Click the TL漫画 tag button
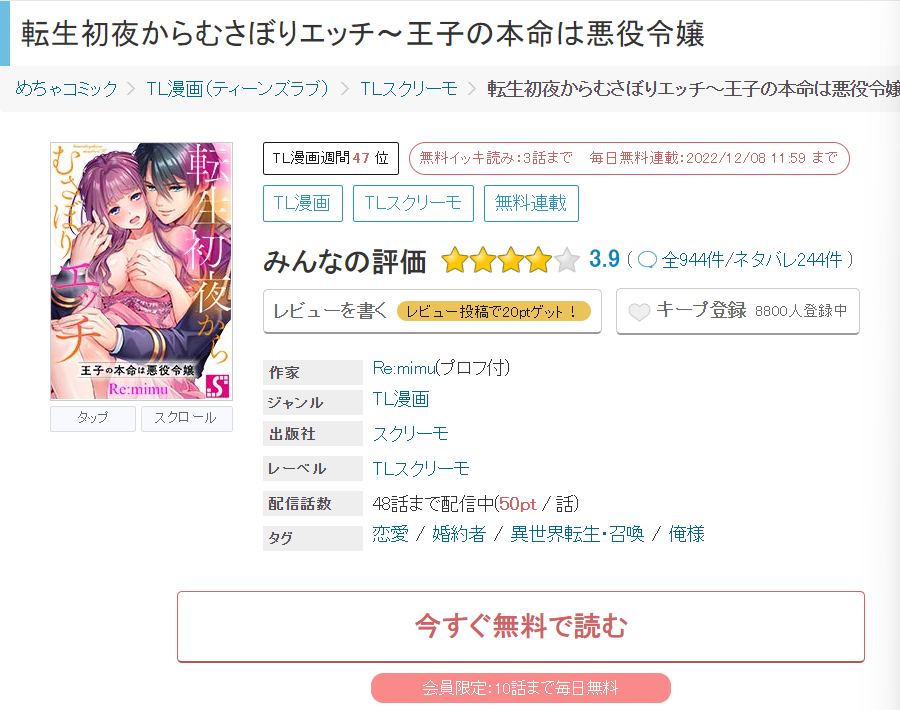900x710 pixels. pos(302,203)
